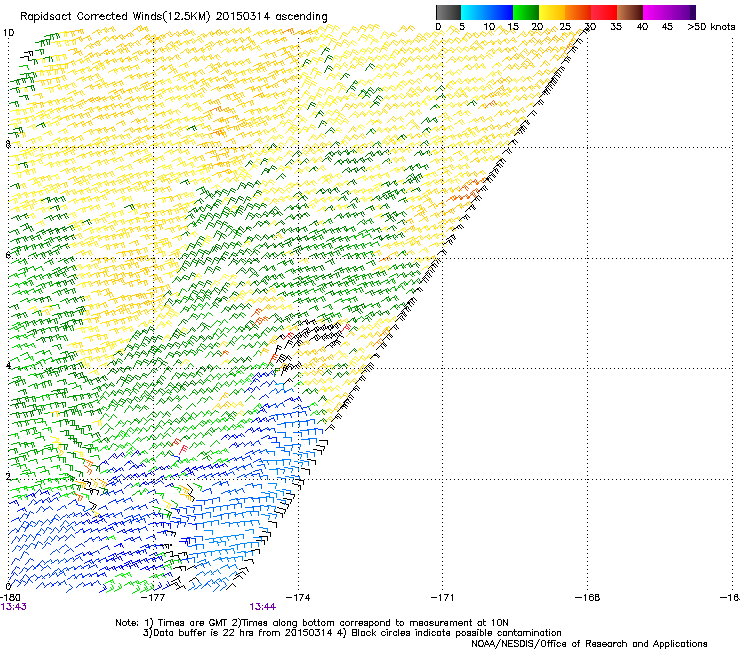Click the purple '13:43' time label
The height and width of the screenshot is (650, 740).
[x=14, y=607]
